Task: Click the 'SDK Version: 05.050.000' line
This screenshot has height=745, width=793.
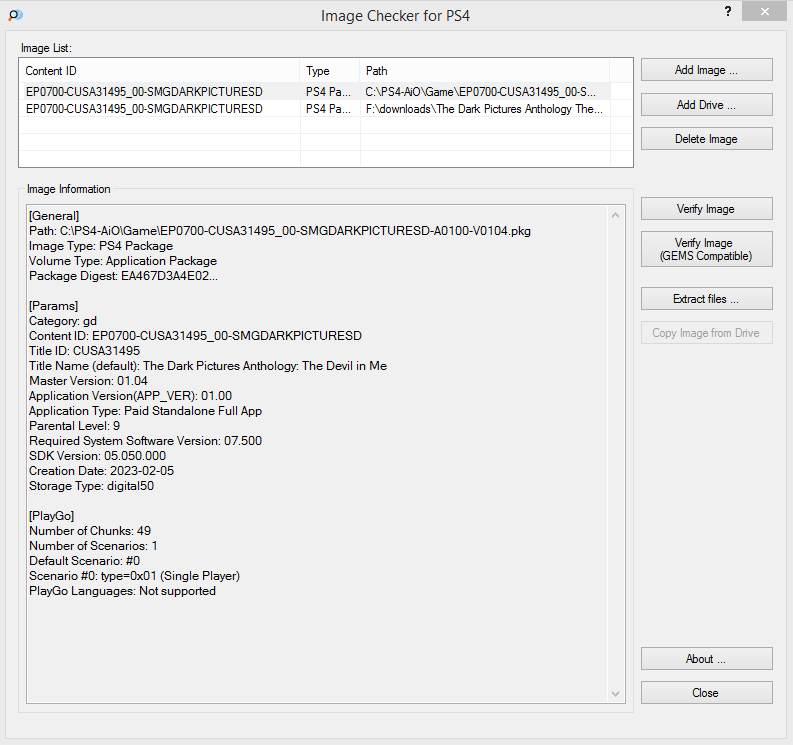Action: [x=98, y=456]
